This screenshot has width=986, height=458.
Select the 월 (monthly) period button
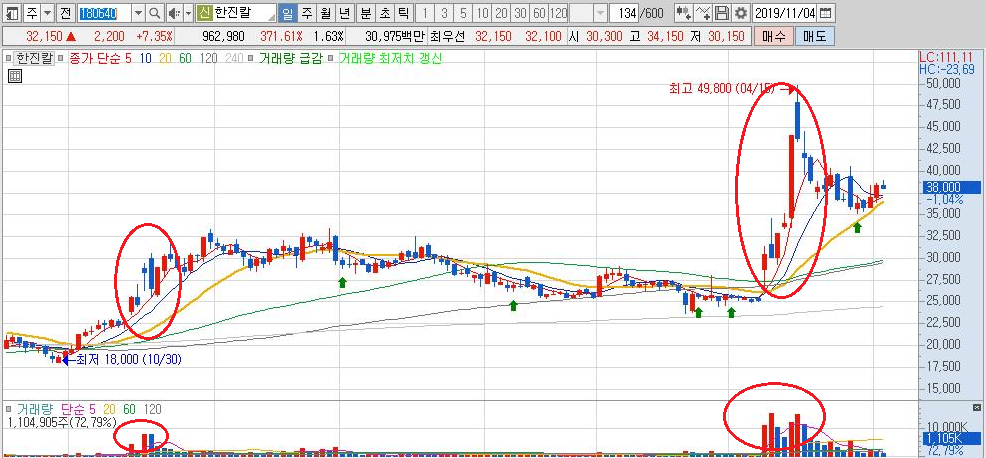point(325,13)
